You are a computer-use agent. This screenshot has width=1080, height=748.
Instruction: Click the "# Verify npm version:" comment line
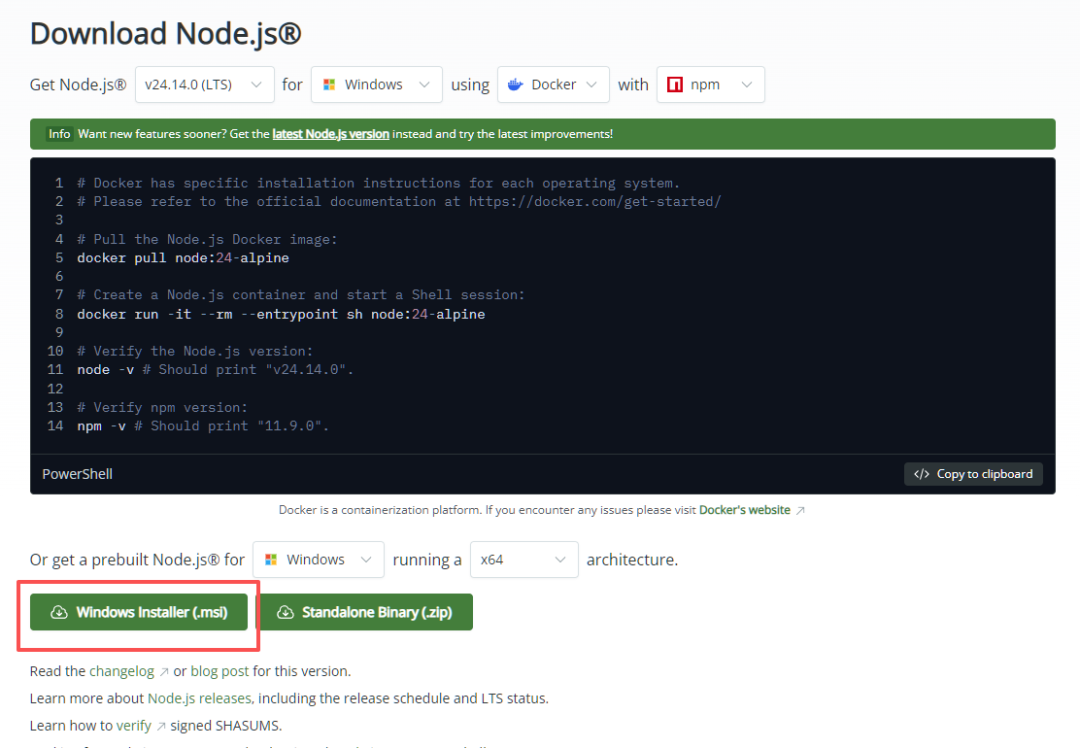click(x=162, y=407)
